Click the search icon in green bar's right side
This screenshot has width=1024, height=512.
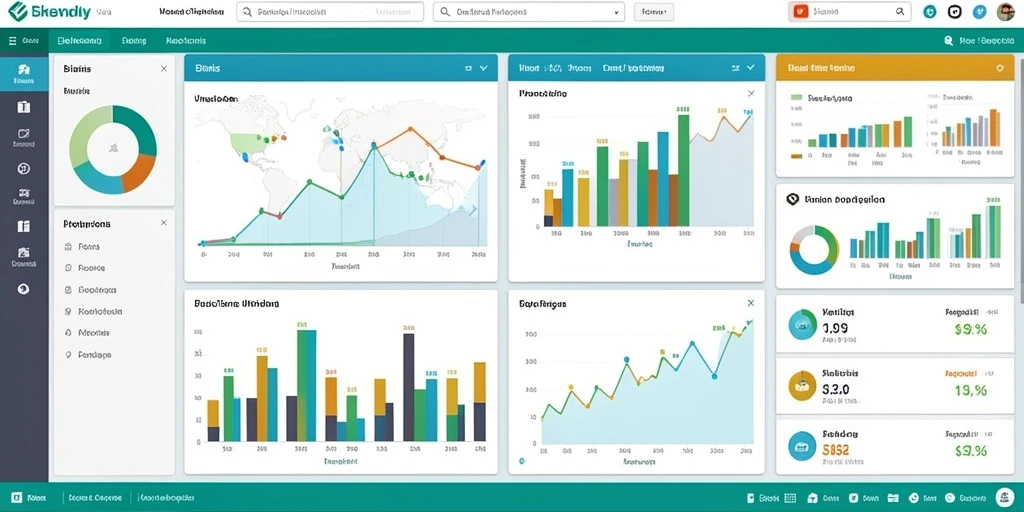coord(949,40)
